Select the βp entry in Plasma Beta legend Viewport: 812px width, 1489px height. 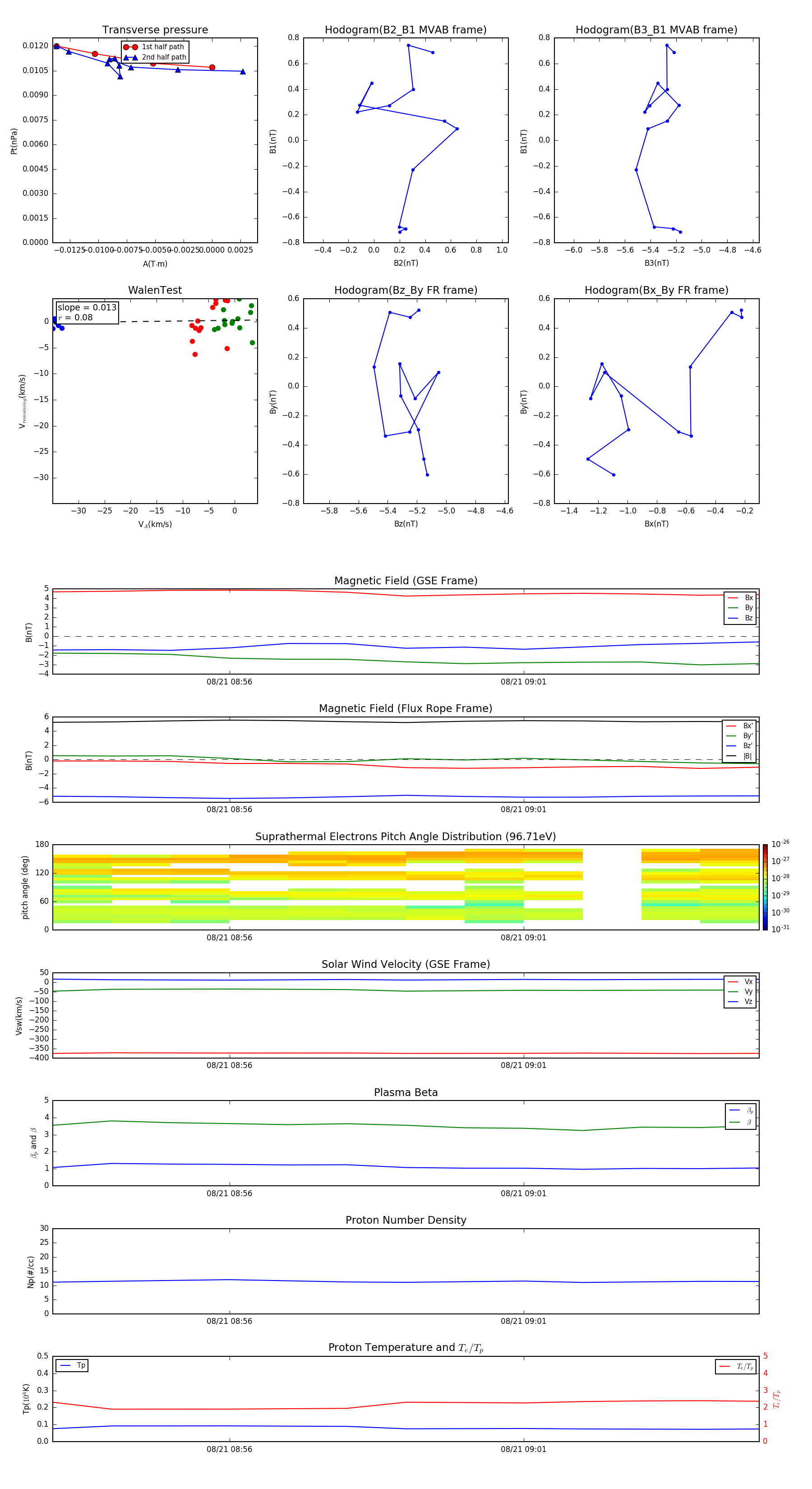[741, 1110]
